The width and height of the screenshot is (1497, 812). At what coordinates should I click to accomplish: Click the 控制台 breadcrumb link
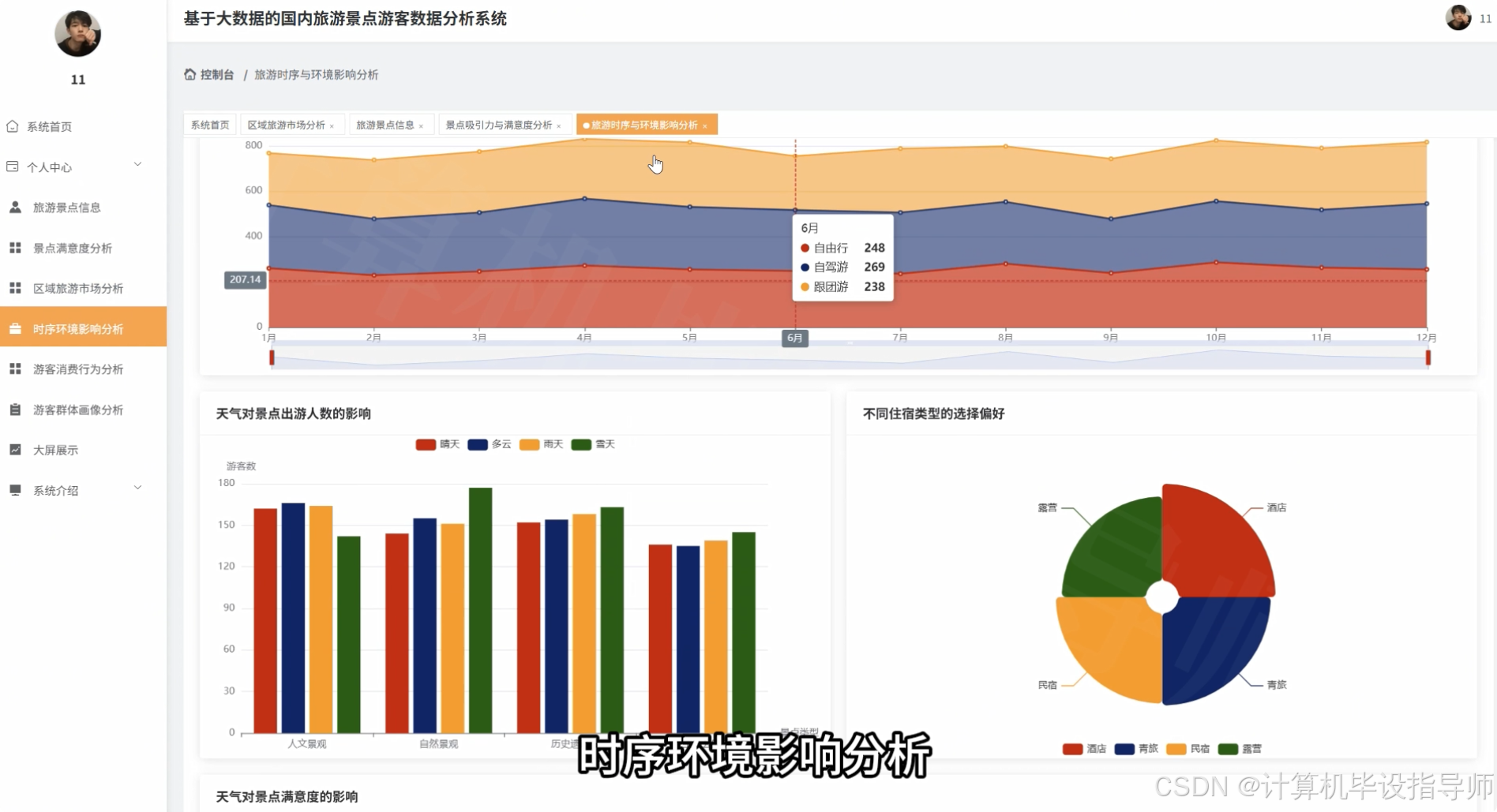click(x=216, y=74)
